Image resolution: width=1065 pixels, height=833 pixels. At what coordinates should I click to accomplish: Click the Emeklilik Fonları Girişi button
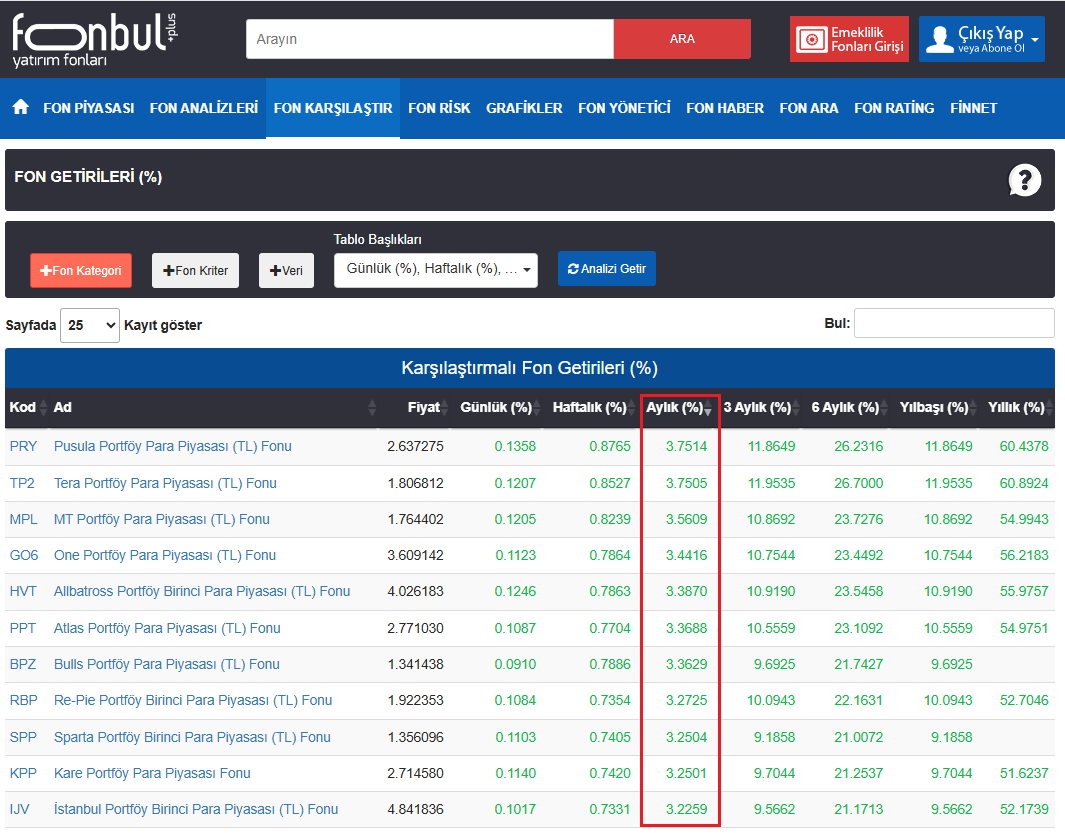pyautogui.click(x=849, y=39)
